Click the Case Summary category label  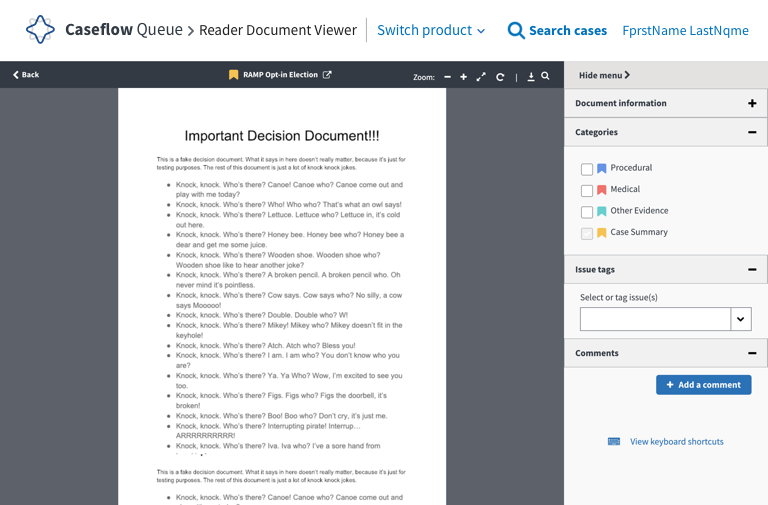tap(639, 232)
